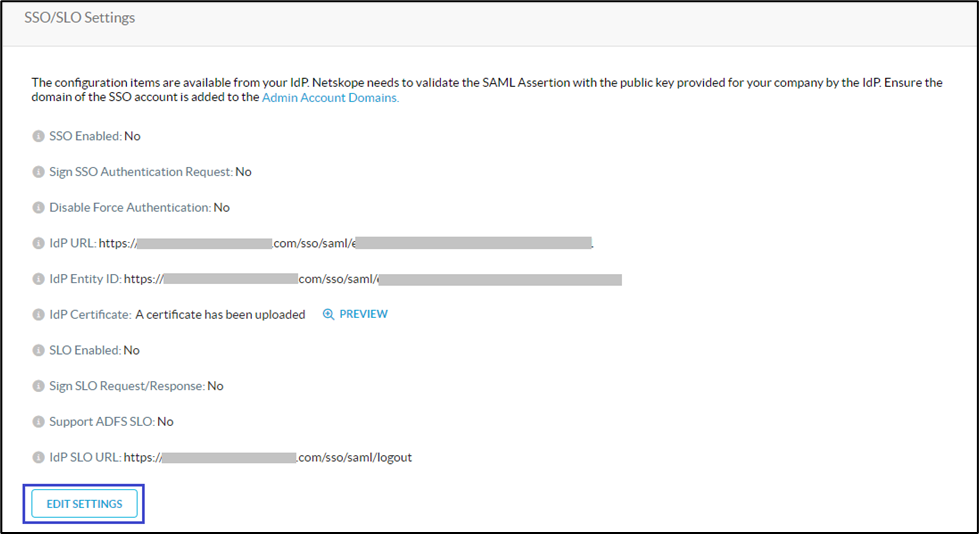This screenshot has width=979, height=534.
Task: Click info icon for Sign SLO Request/Response
Action: pos(38,386)
